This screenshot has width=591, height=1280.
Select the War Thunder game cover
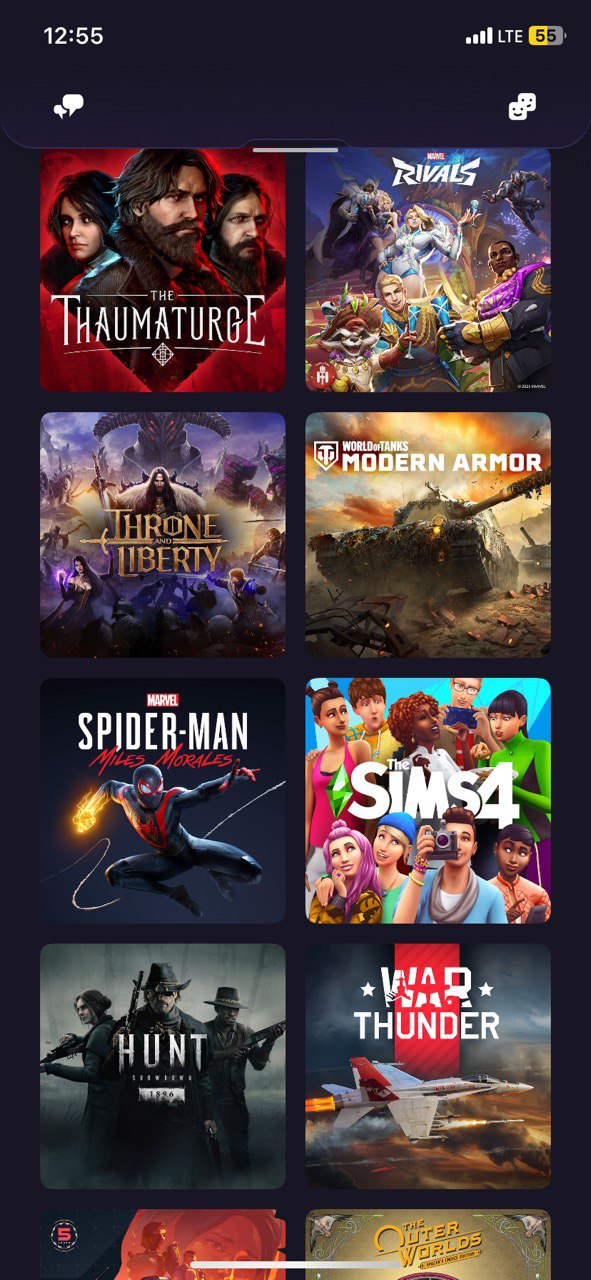[428, 1066]
